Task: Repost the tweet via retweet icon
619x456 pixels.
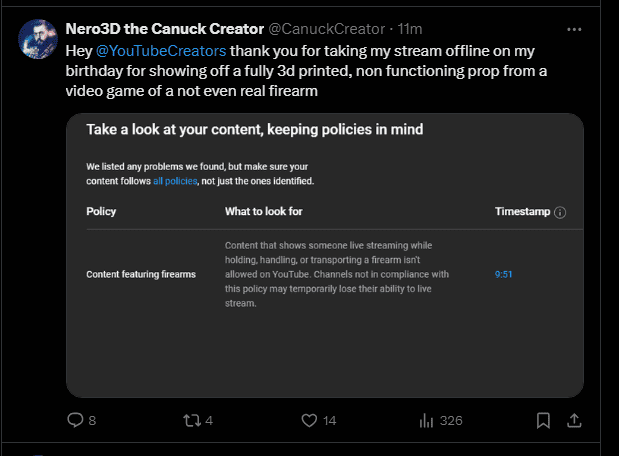Action: point(192,420)
